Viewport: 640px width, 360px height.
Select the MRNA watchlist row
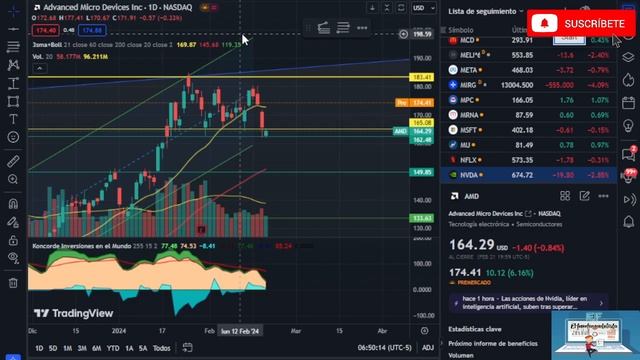pyautogui.click(x=529, y=115)
